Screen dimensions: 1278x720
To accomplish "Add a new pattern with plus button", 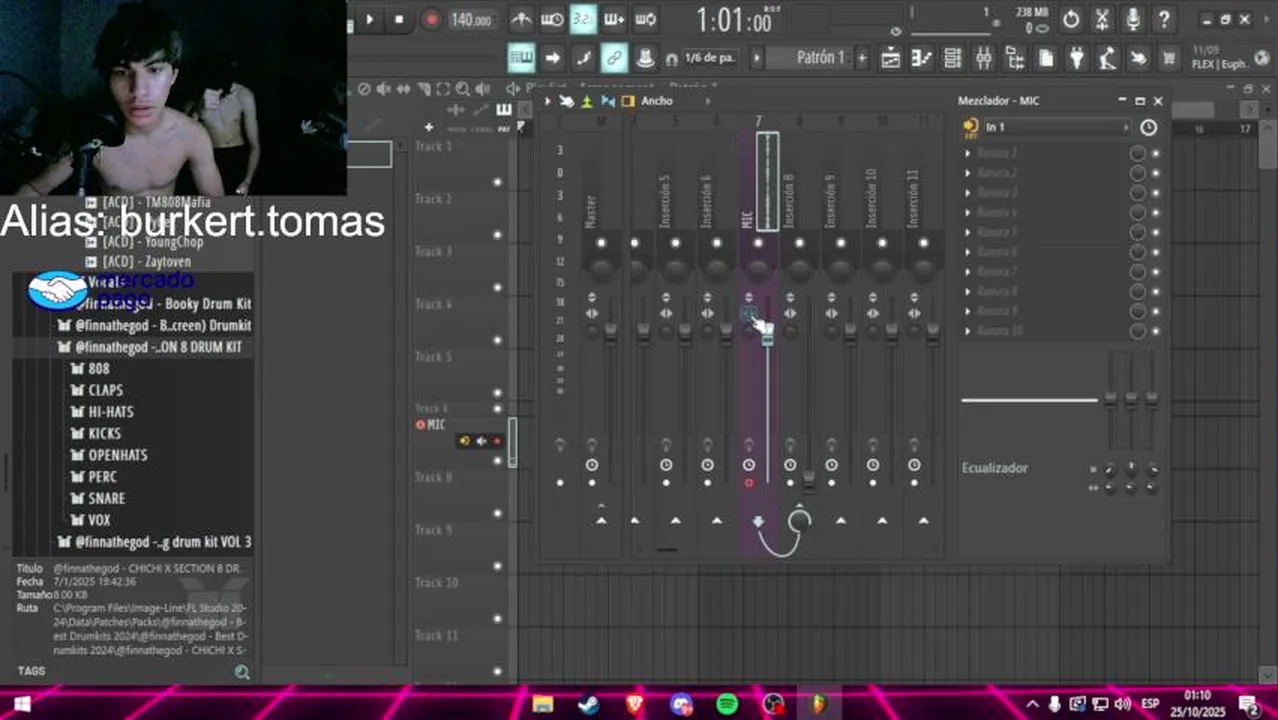I will tap(861, 58).
